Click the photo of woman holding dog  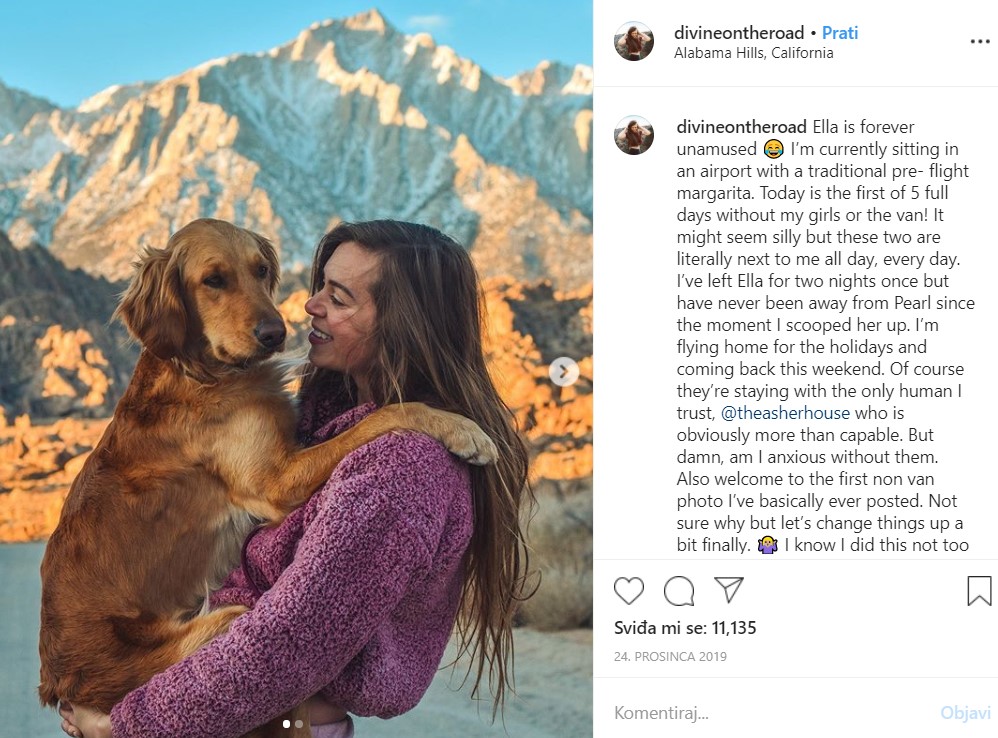pos(296,369)
